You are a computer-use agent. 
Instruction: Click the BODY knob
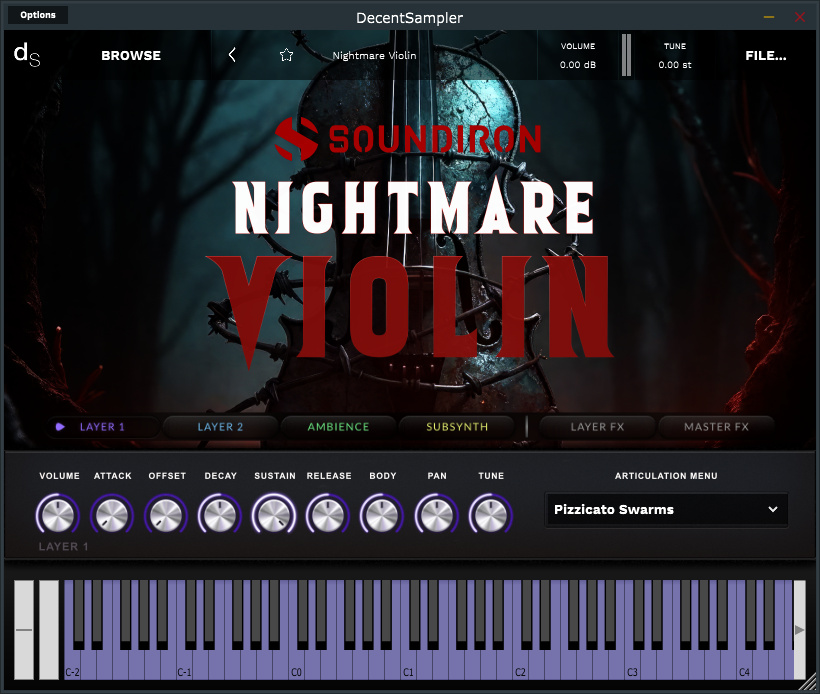382,515
